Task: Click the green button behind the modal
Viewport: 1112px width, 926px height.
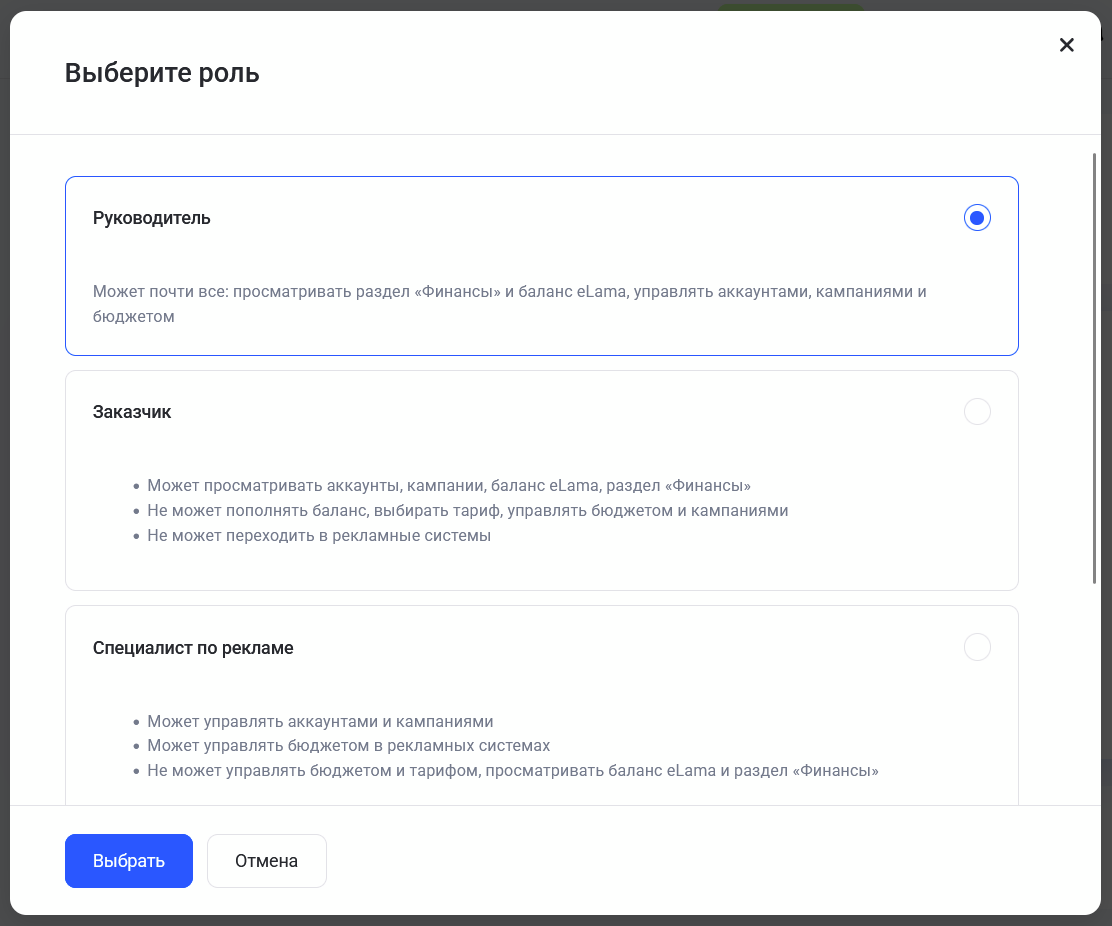Action: (789, 6)
